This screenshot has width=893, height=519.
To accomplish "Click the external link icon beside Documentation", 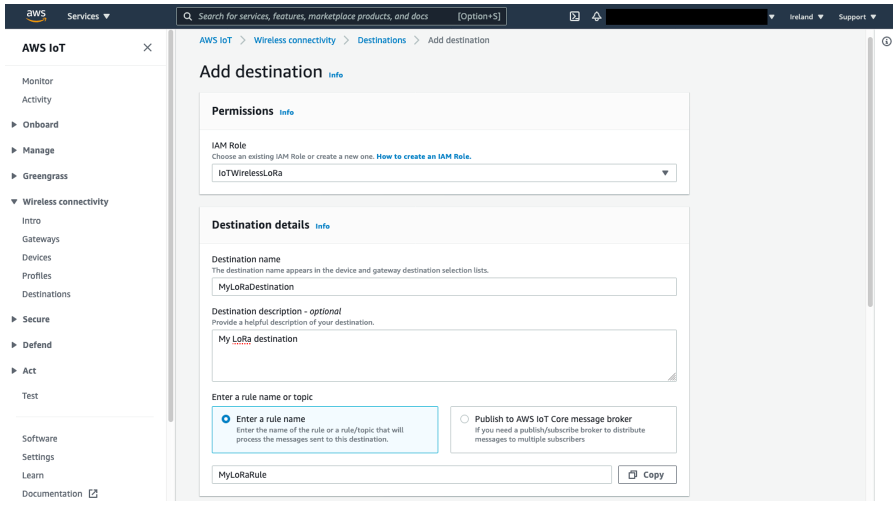I will [x=93, y=494].
